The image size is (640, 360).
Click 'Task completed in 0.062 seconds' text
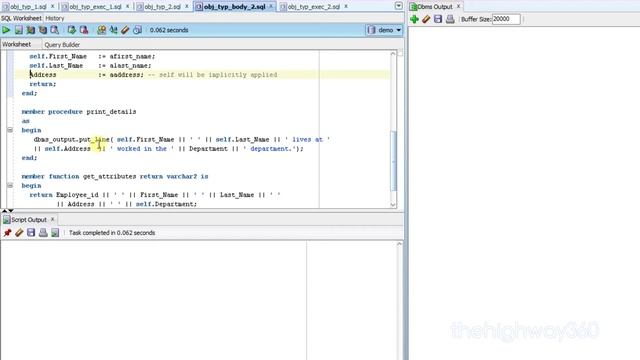click(x=112, y=233)
